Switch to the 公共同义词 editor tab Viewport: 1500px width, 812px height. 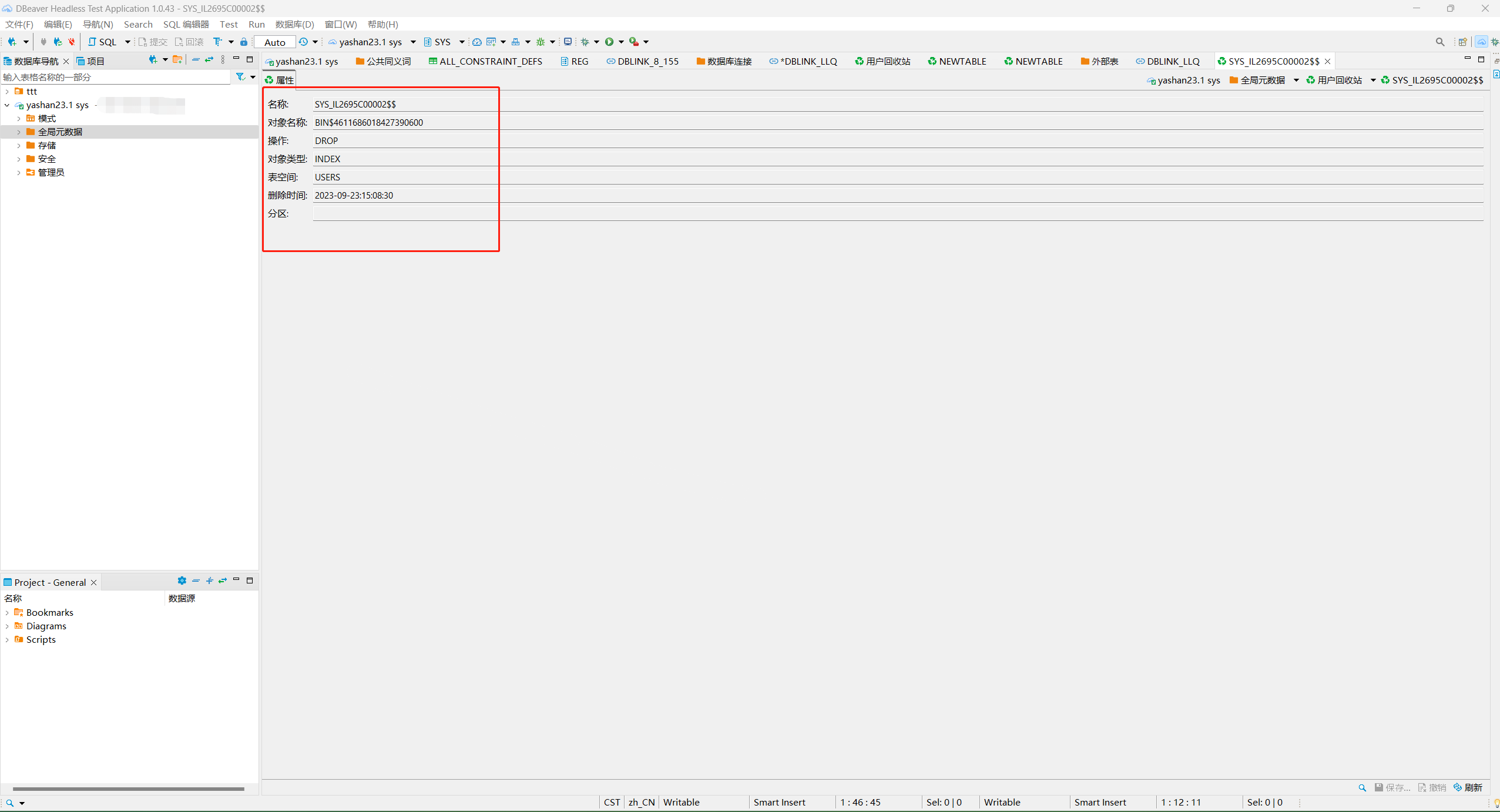click(x=383, y=61)
